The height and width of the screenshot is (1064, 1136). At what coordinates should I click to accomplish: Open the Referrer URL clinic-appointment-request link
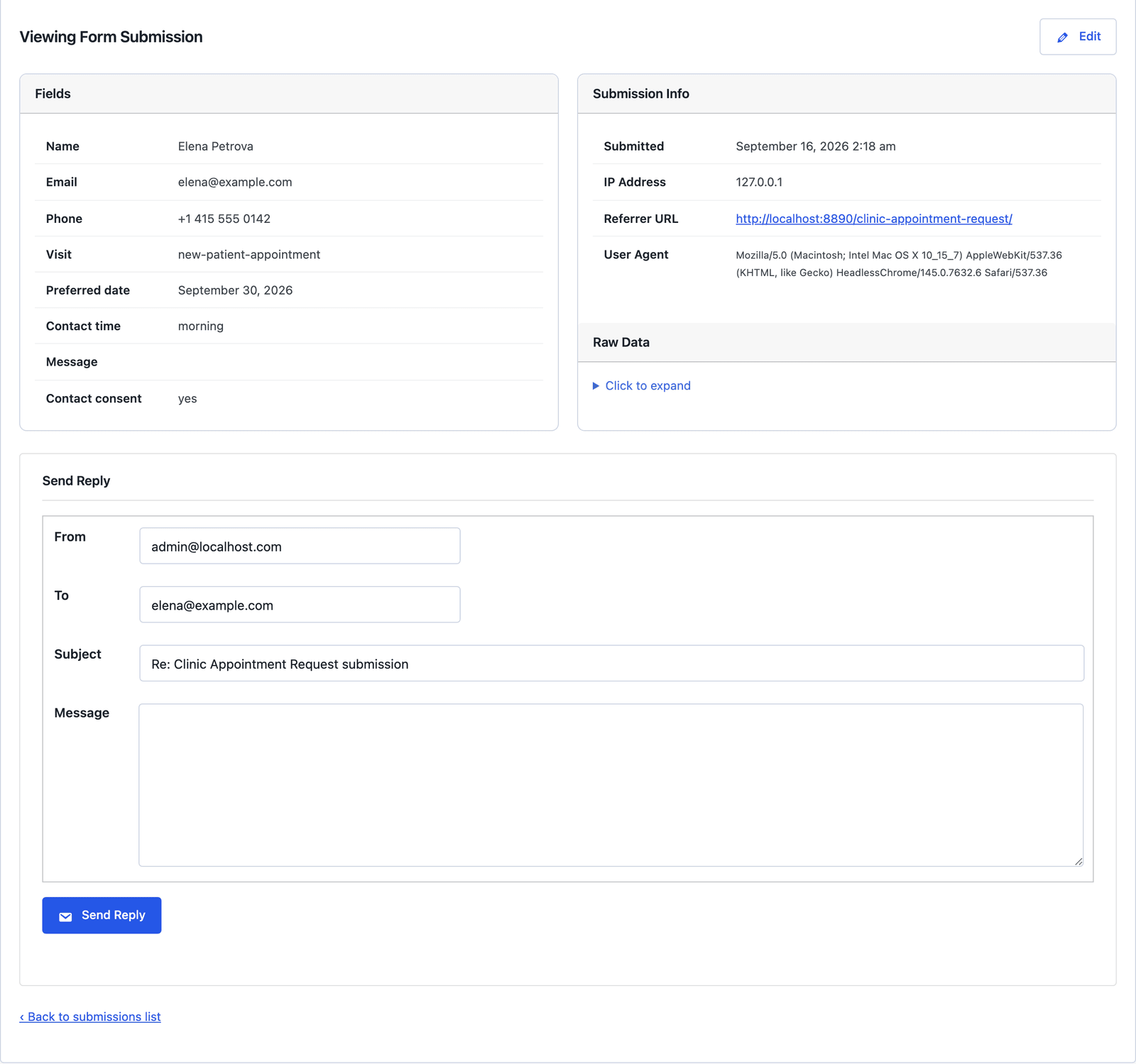[874, 219]
